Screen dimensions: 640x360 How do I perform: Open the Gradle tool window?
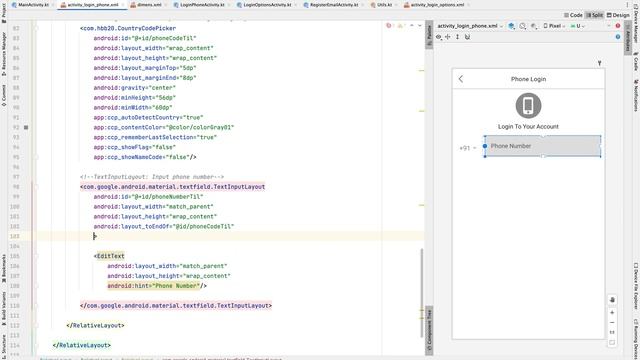coord(636,62)
